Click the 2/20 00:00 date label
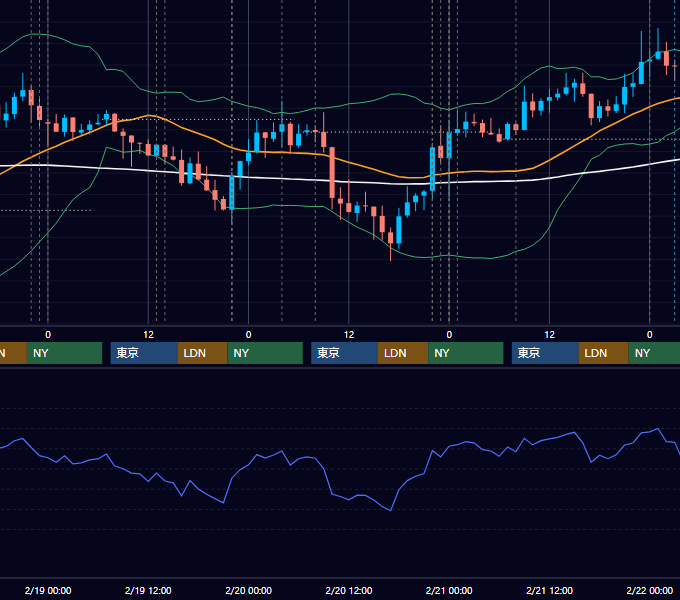 pos(248,590)
